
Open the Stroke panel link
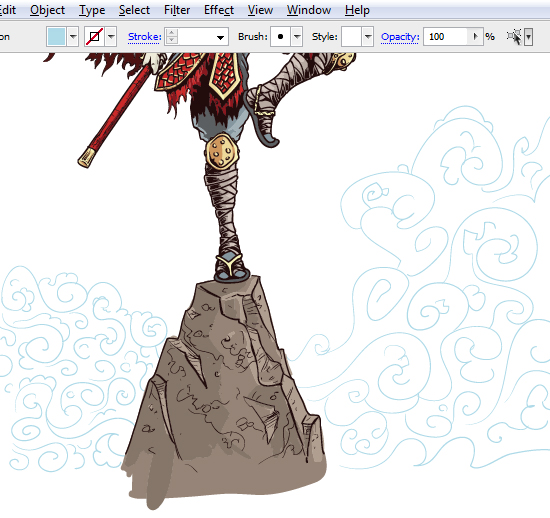pyautogui.click(x=145, y=36)
